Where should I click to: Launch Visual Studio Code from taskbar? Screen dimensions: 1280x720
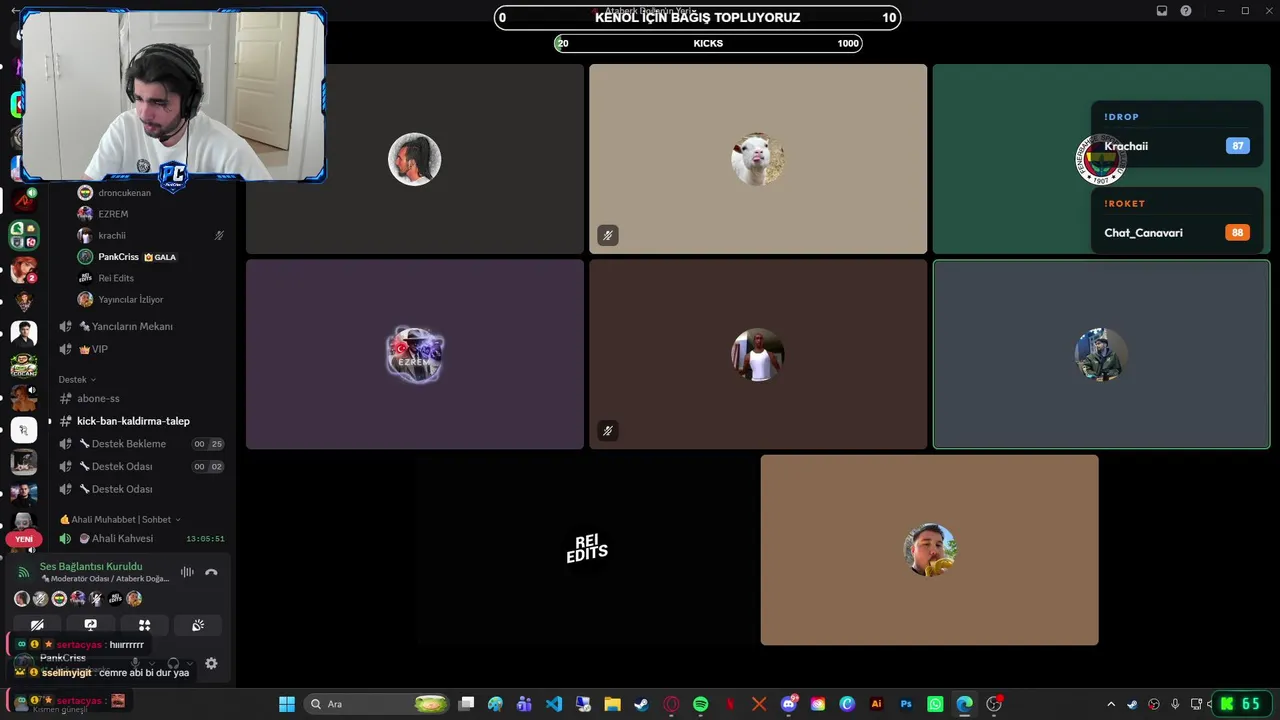[554, 704]
